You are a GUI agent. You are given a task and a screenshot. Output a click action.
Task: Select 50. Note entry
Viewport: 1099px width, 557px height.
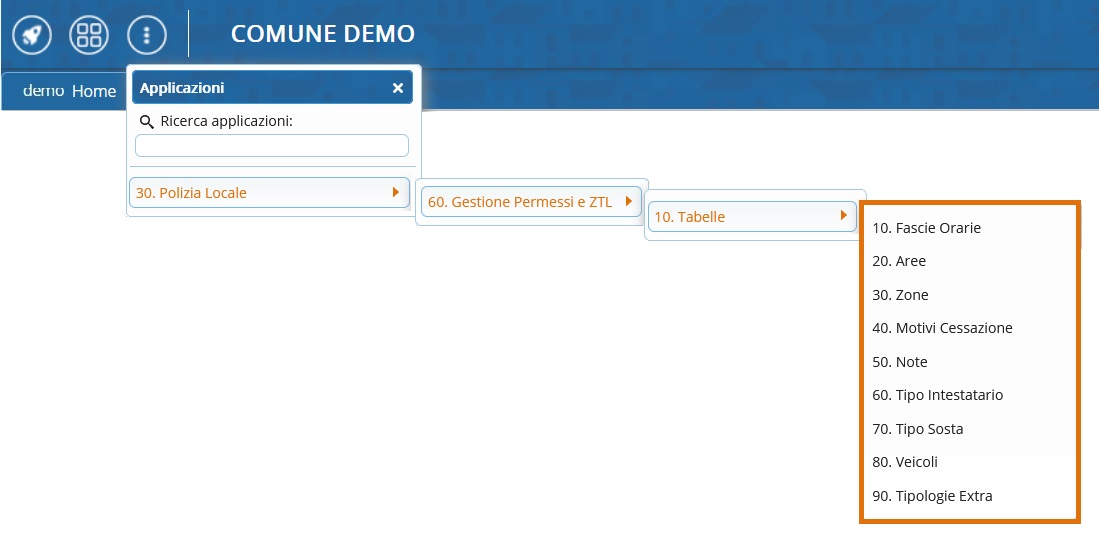tap(900, 362)
